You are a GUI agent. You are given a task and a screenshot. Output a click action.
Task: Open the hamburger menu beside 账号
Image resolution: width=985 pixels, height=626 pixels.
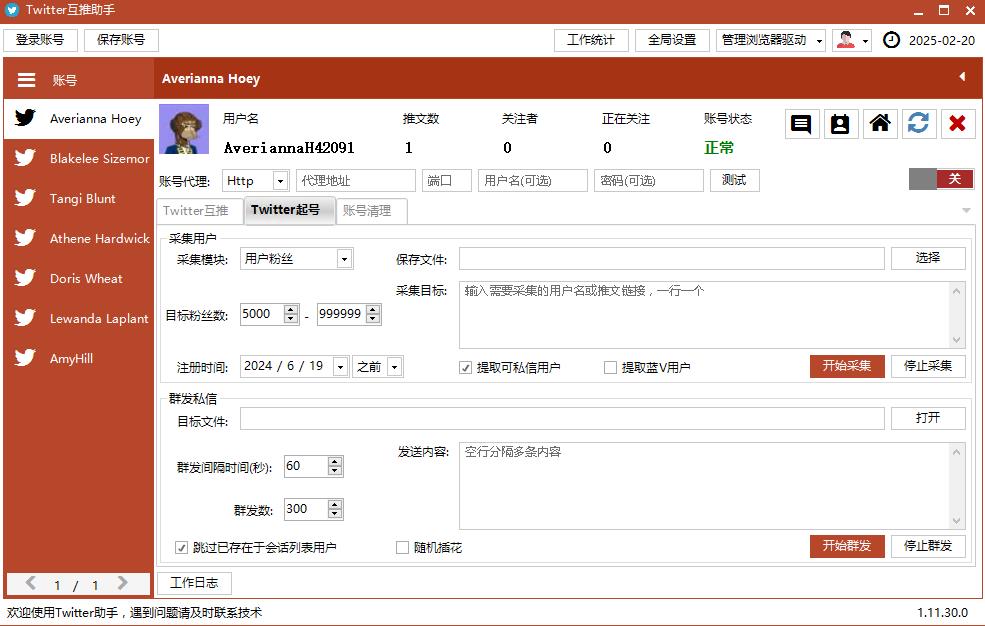pos(26,80)
